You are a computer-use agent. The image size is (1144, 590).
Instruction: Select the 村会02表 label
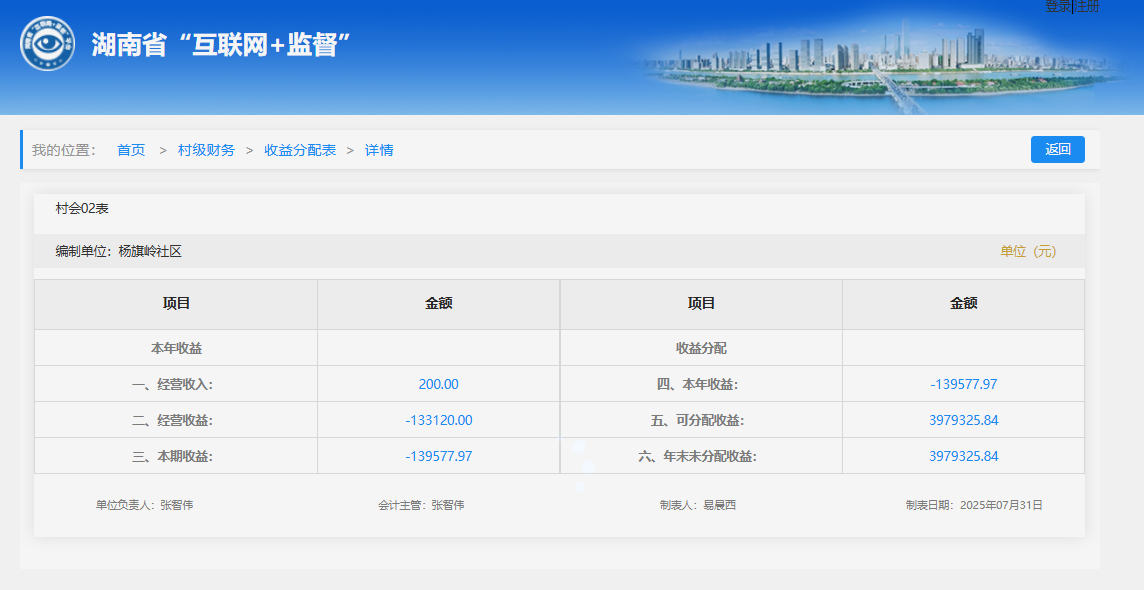pos(82,208)
